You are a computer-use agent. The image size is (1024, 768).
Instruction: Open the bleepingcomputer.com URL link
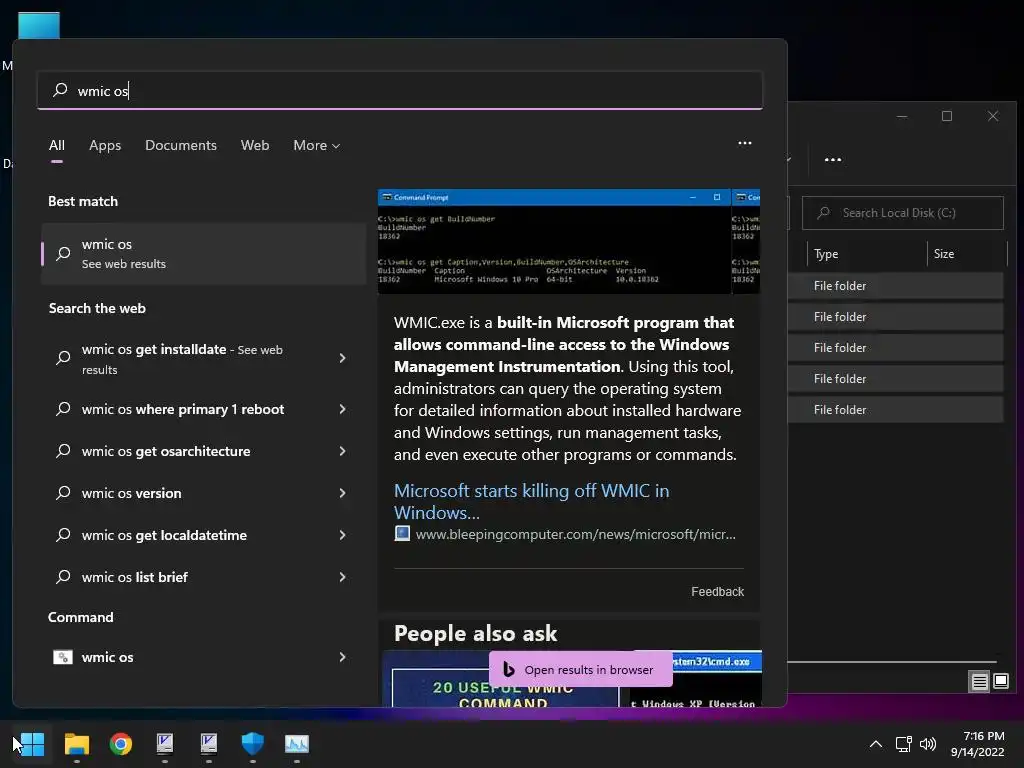pyautogui.click(x=575, y=534)
